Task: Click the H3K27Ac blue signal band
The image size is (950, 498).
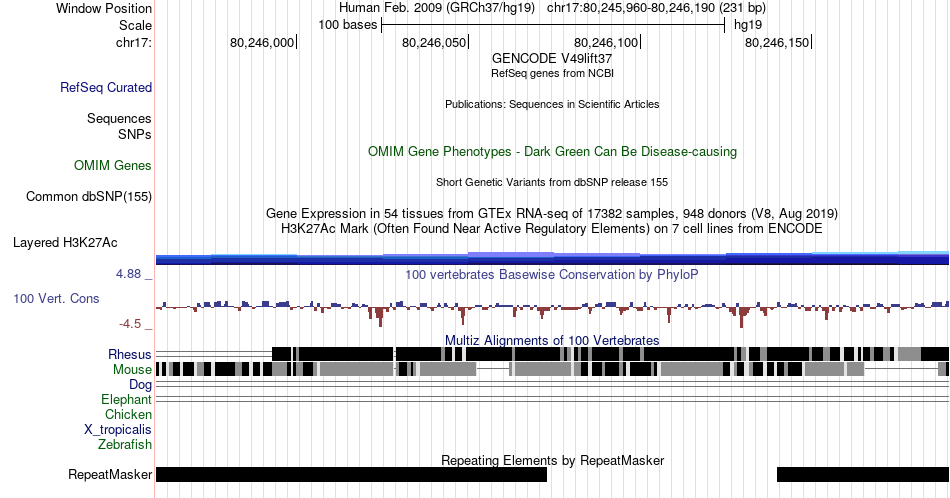Action: click(x=552, y=258)
